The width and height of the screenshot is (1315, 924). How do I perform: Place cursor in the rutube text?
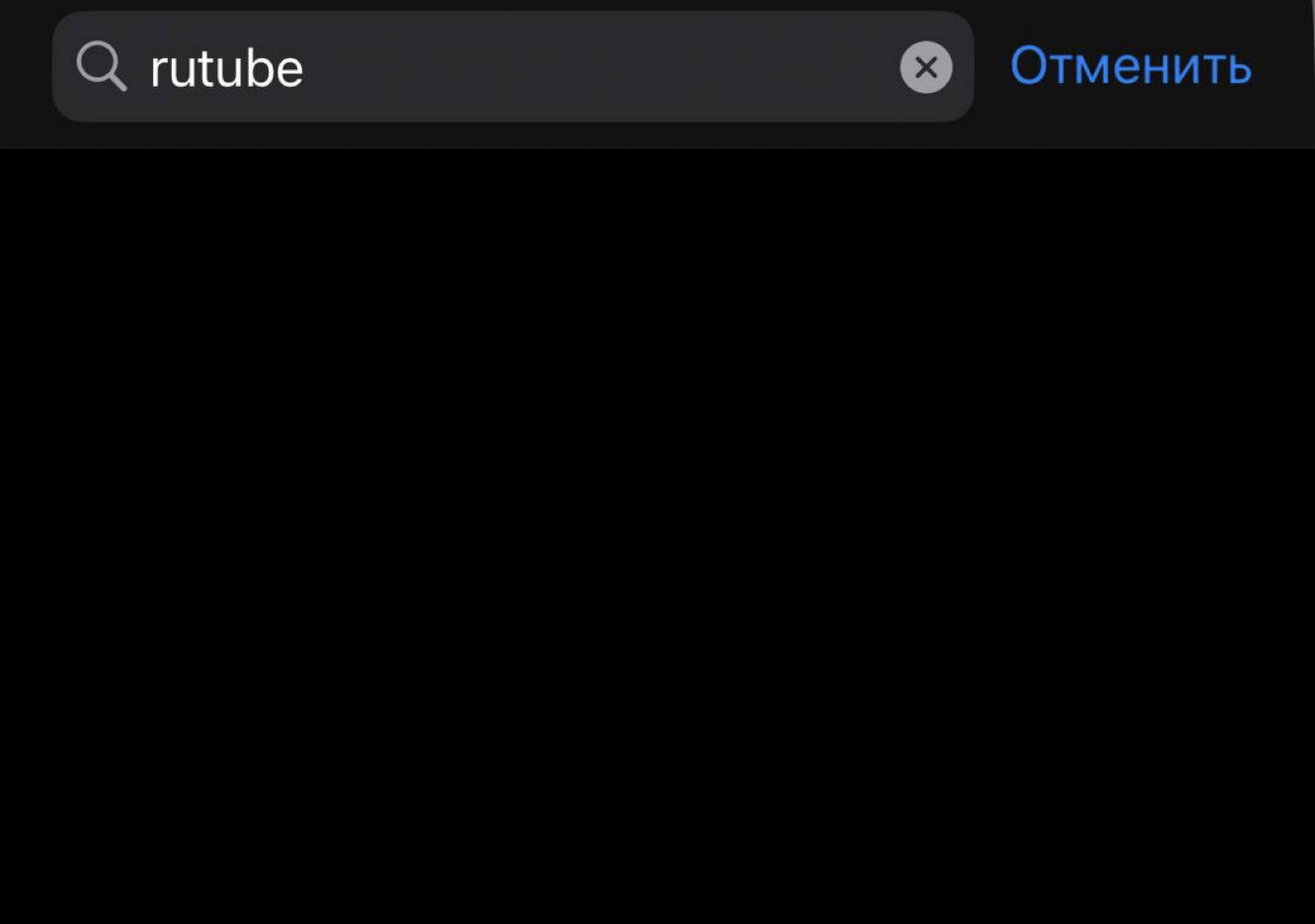tap(226, 69)
